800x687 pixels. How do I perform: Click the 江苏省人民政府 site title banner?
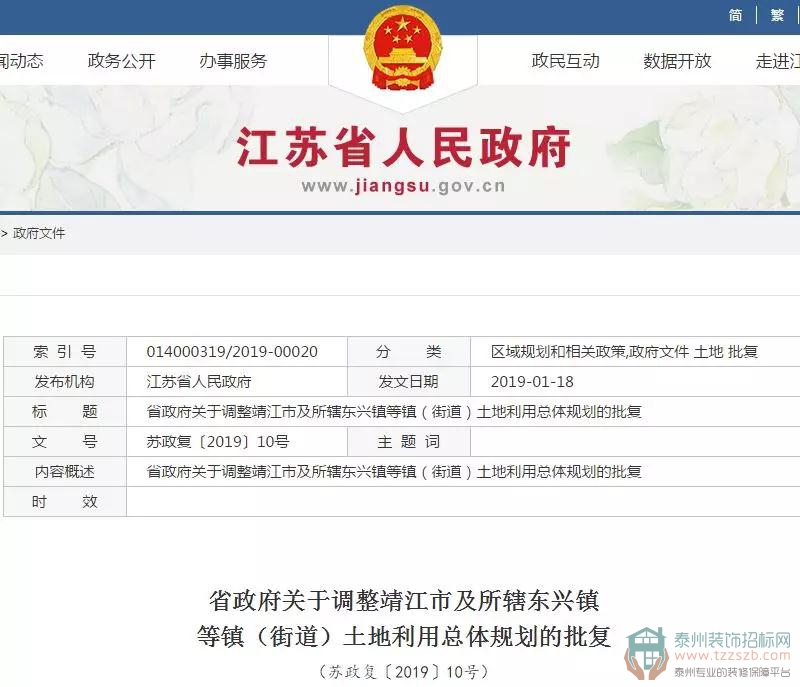tap(403, 149)
